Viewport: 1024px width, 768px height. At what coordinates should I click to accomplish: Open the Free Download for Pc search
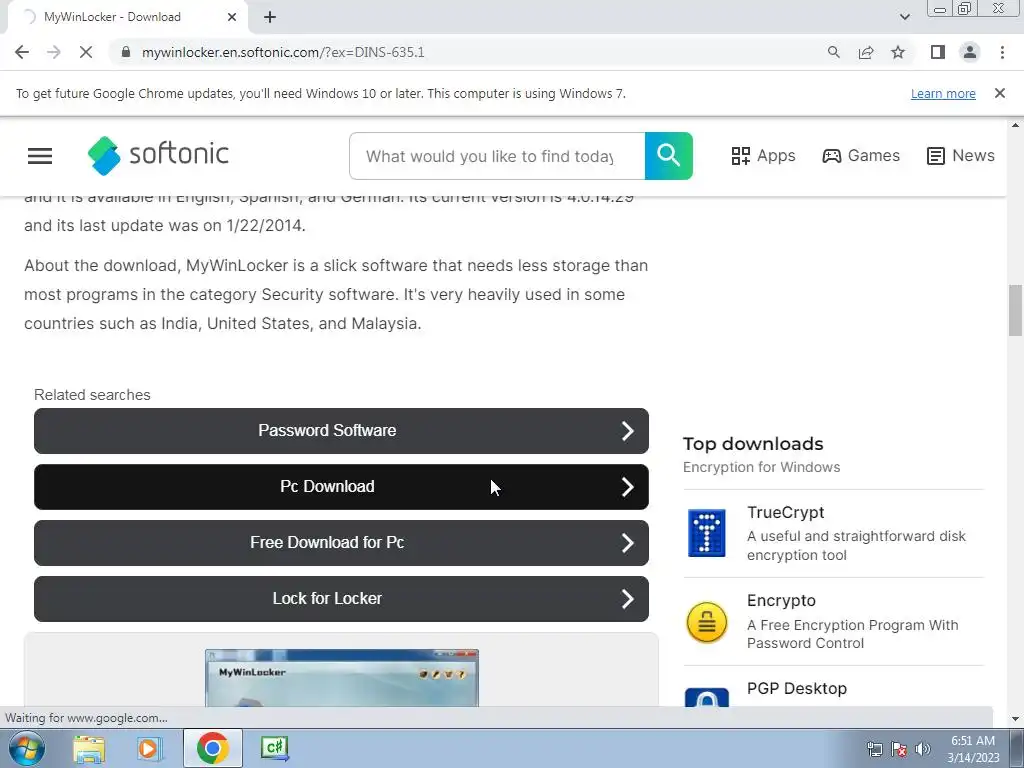click(341, 543)
